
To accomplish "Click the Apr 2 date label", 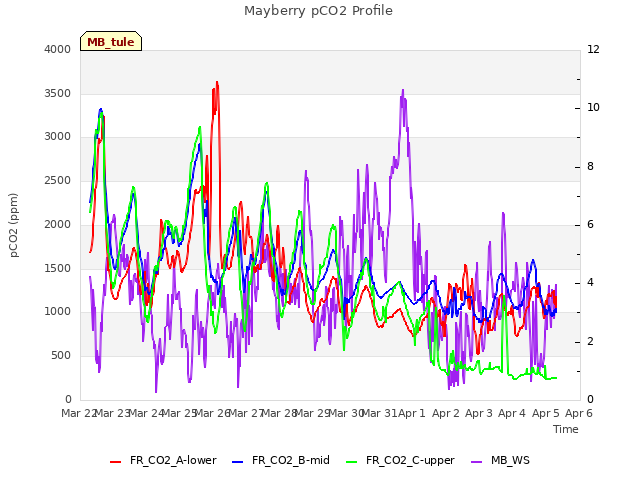I will click(446, 413).
